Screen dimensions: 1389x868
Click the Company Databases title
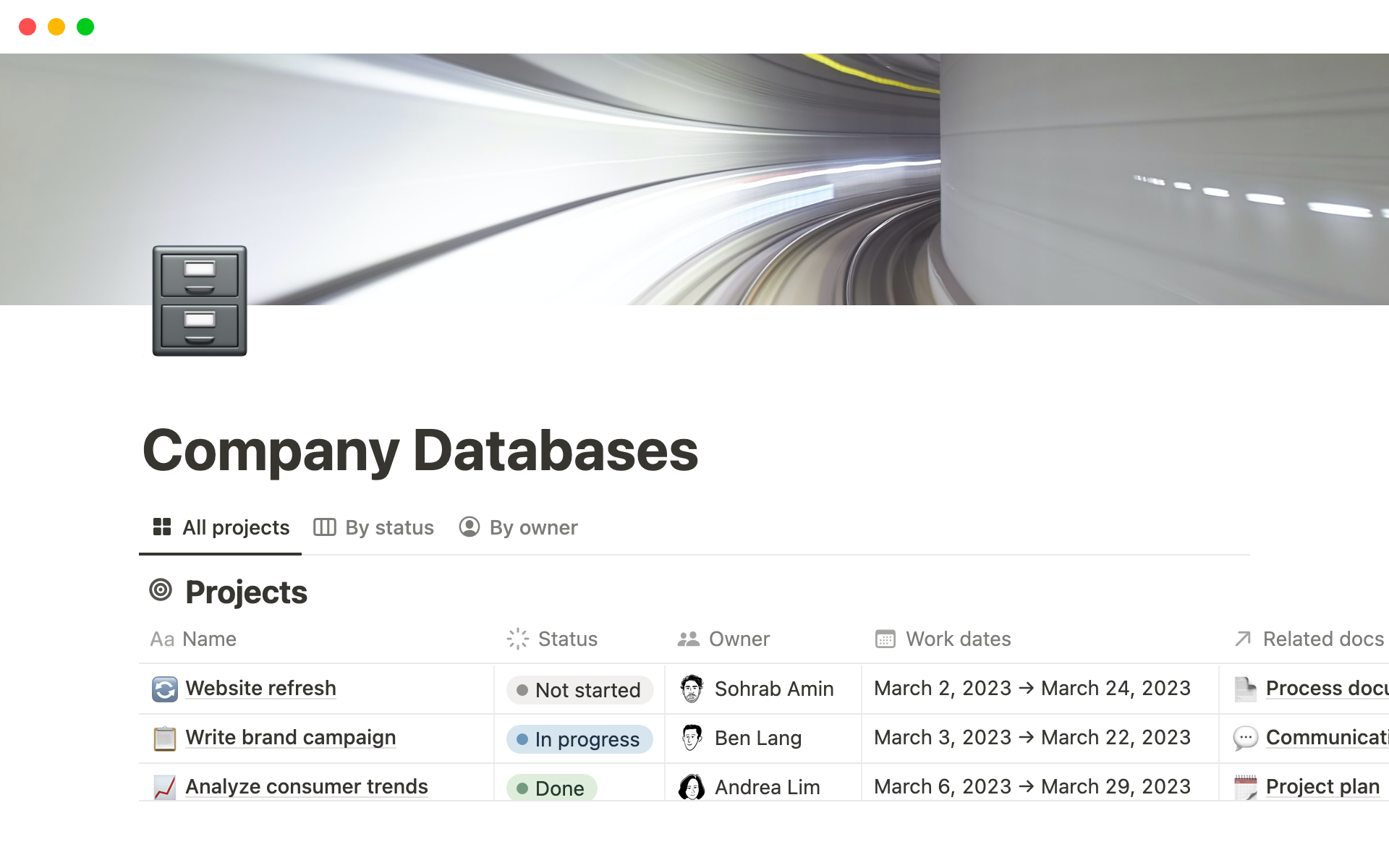point(420,451)
